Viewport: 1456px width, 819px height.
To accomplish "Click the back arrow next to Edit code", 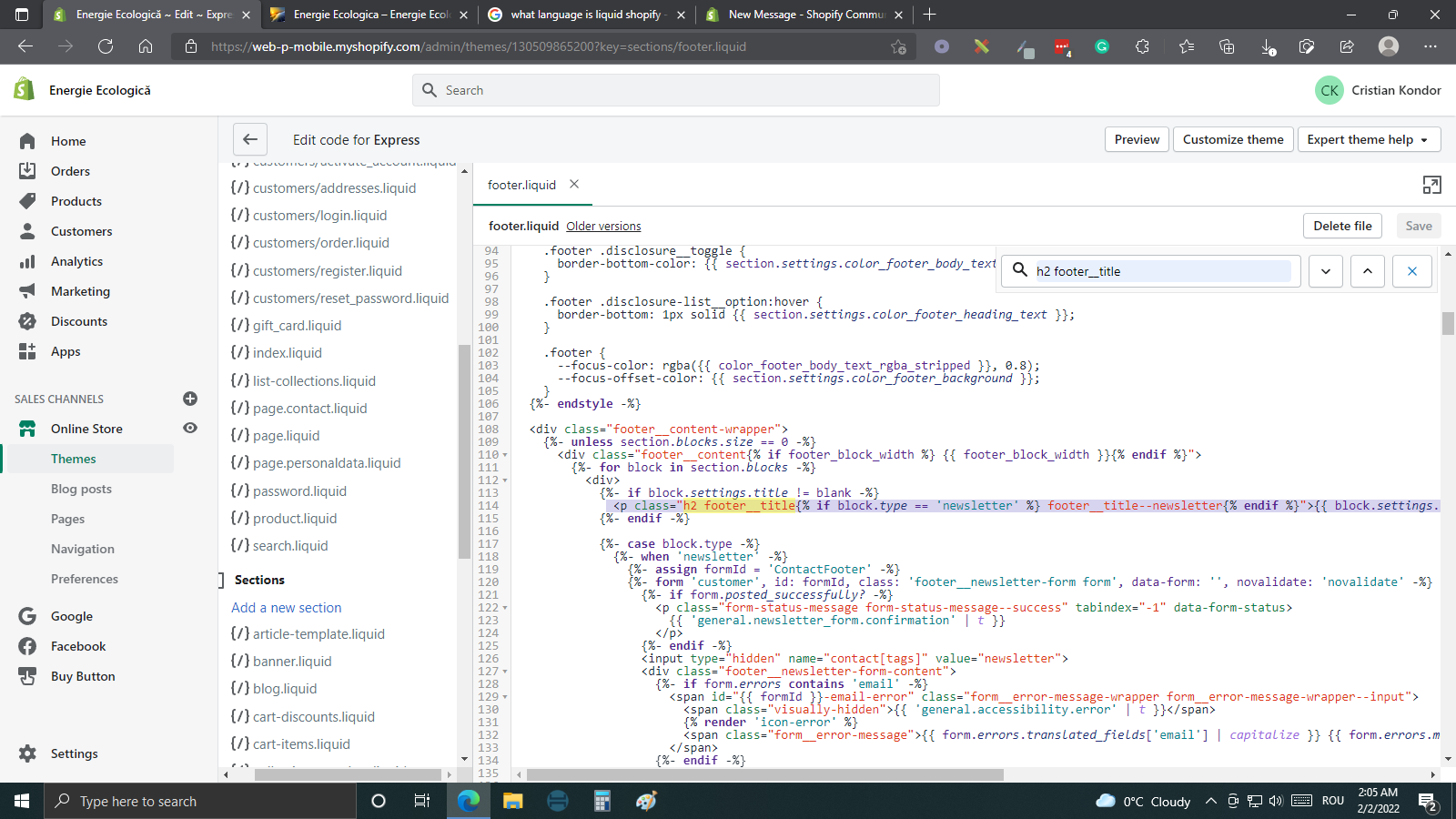I will pos(250,139).
